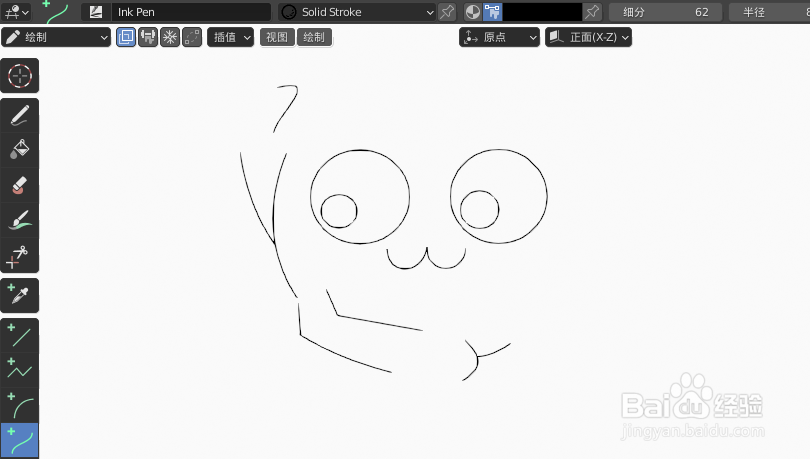This screenshot has width=810, height=459.
Task: Click the Solid Stroke material sphere icon
Action: [x=289, y=12]
